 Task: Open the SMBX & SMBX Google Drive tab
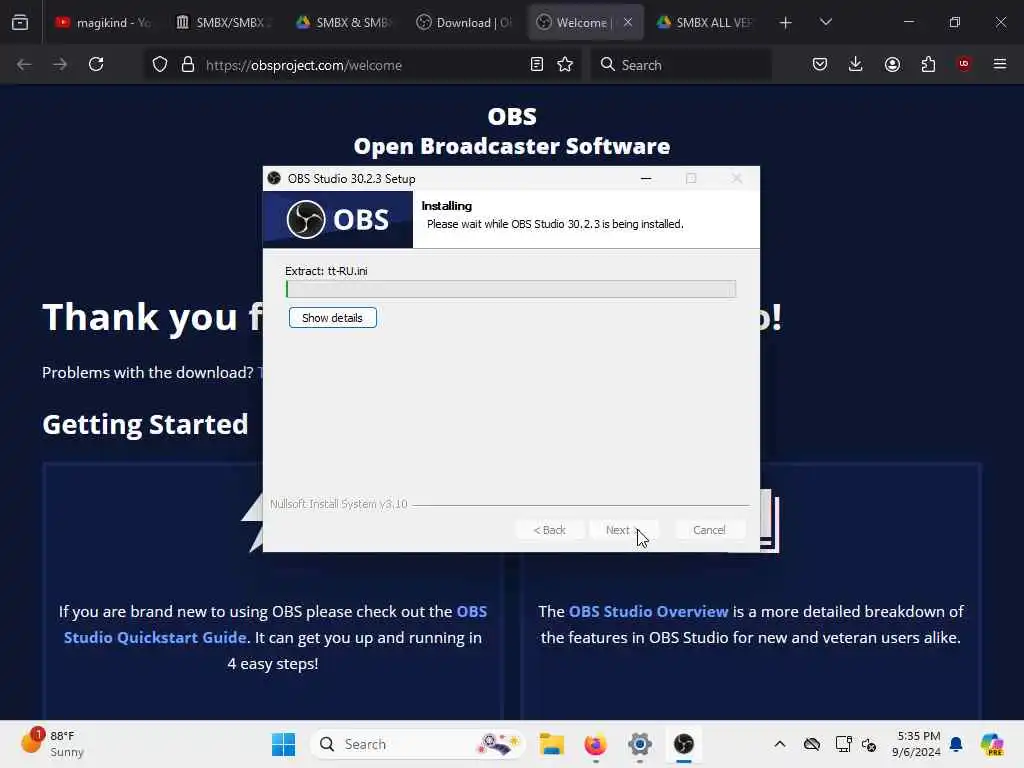pyautogui.click(x=343, y=22)
